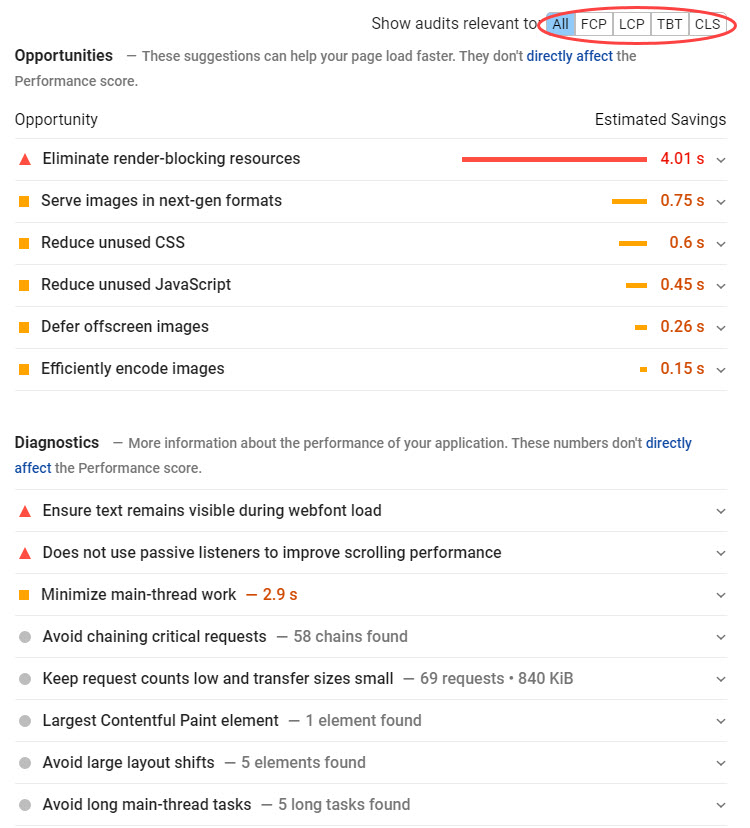
Task: Expand Reduce unused JavaScript details chevron
Action: pos(721,285)
